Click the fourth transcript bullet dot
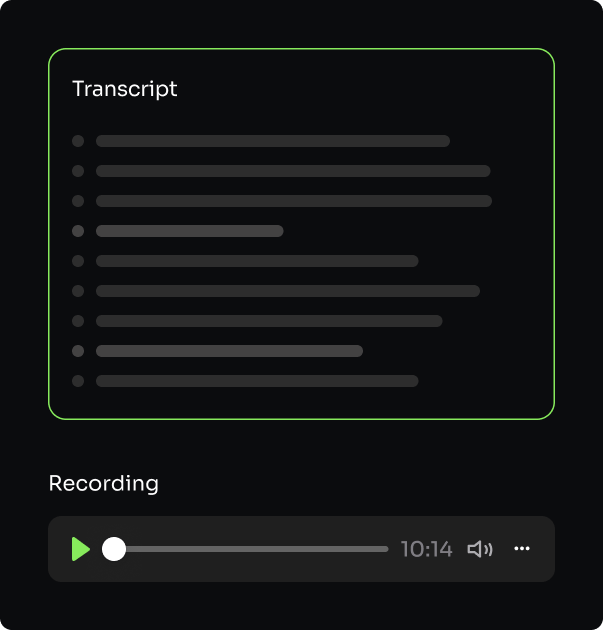603x630 pixels. tap(78, 231)
